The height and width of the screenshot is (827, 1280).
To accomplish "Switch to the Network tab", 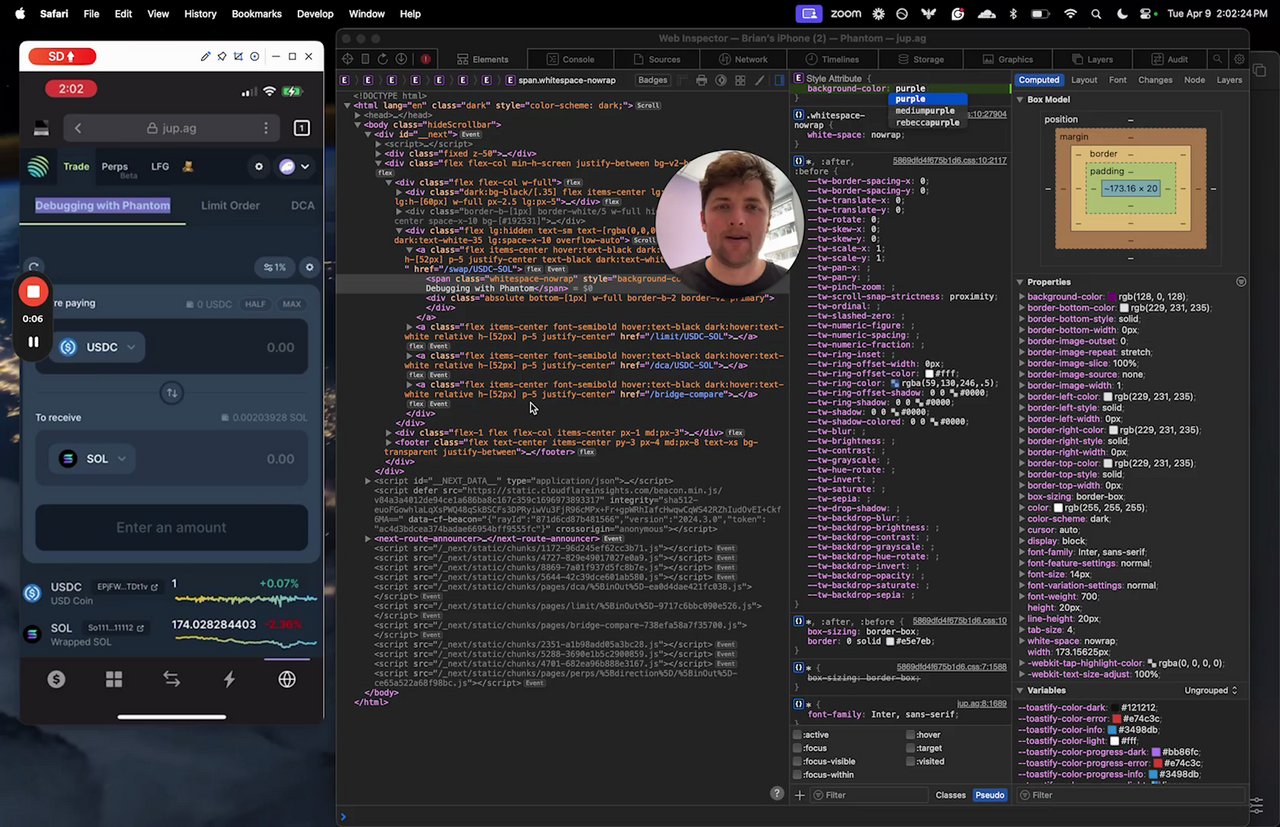I will pos(744,59).
